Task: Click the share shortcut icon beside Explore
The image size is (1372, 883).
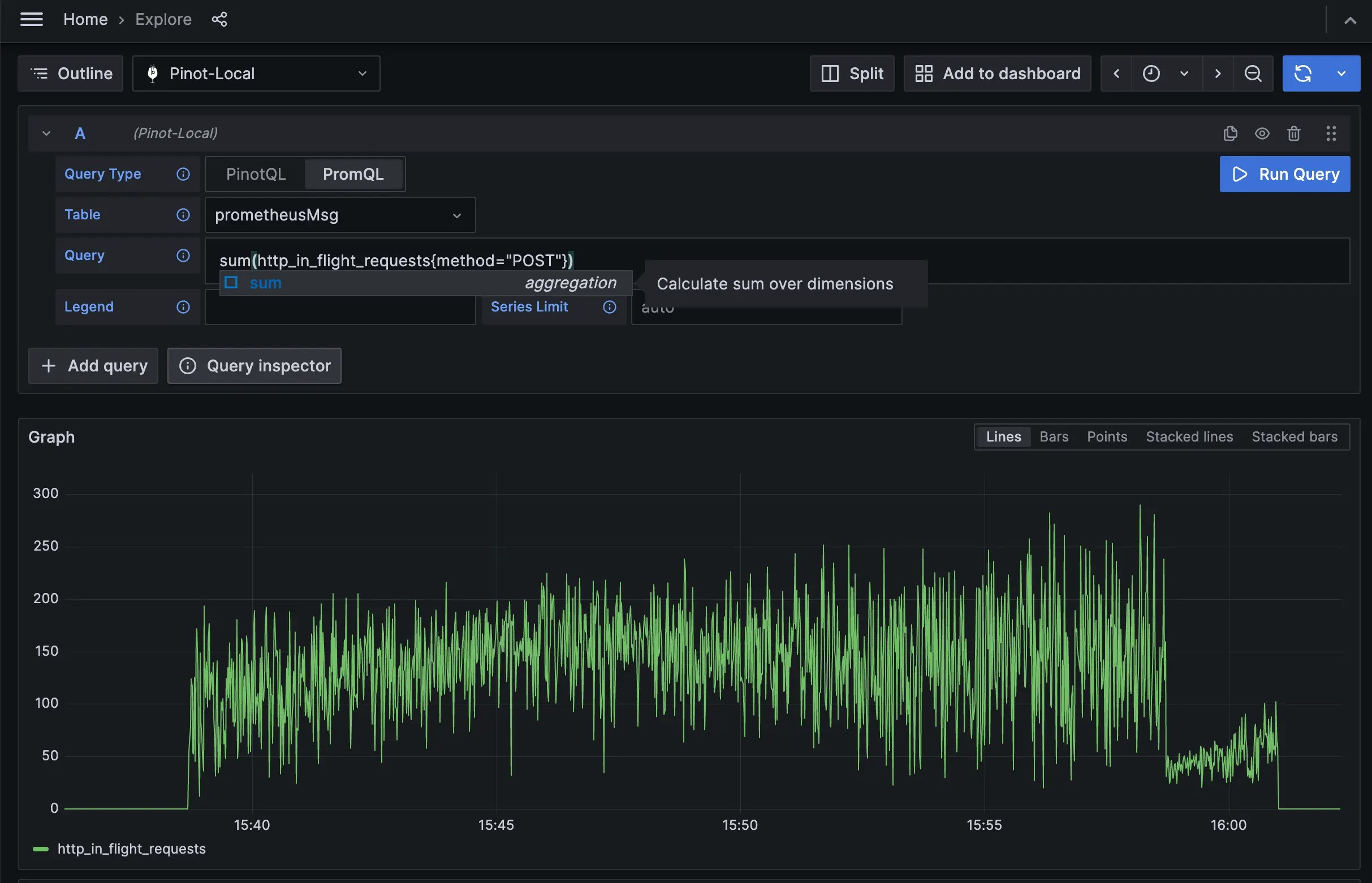Action: click(219, 19)
